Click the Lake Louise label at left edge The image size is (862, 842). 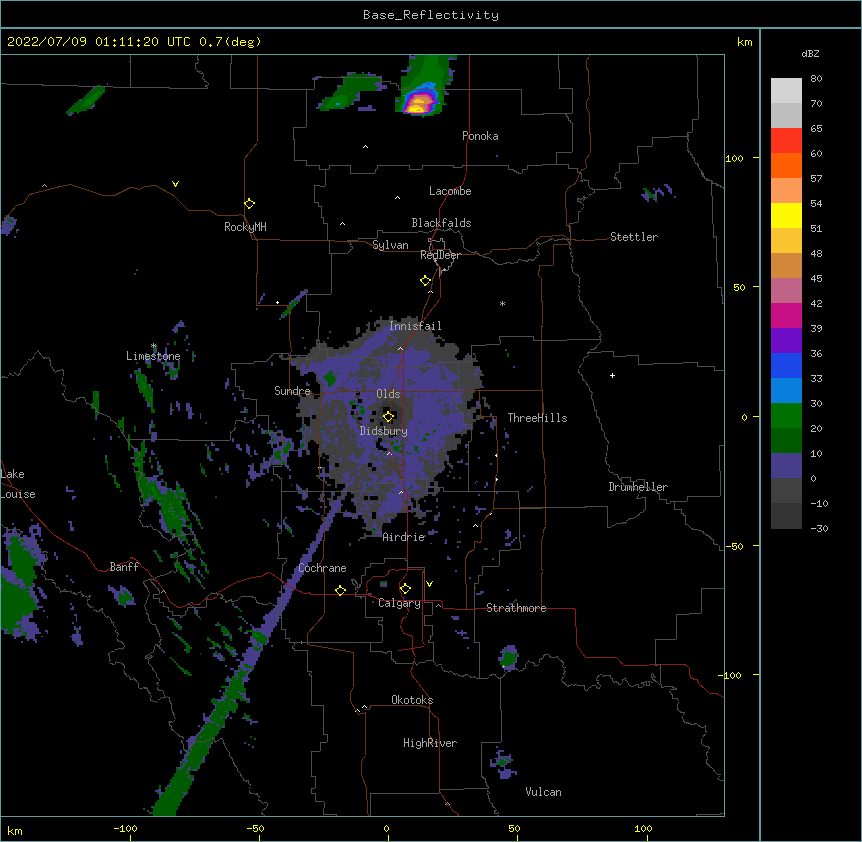pyautogui.click(x=18, y=484)
